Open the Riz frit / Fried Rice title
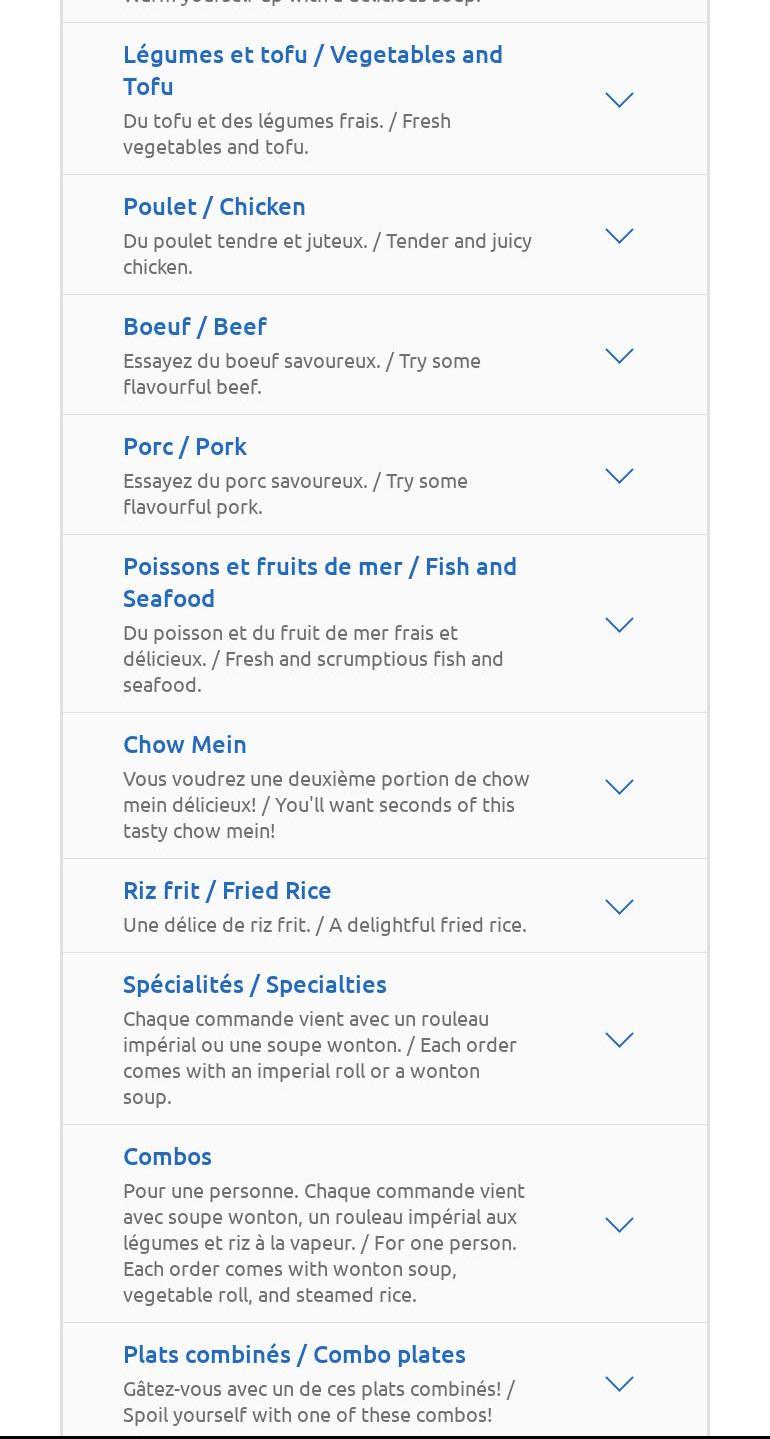Image resolution: width=770 pixels, height=1439 pixels. 227,891
